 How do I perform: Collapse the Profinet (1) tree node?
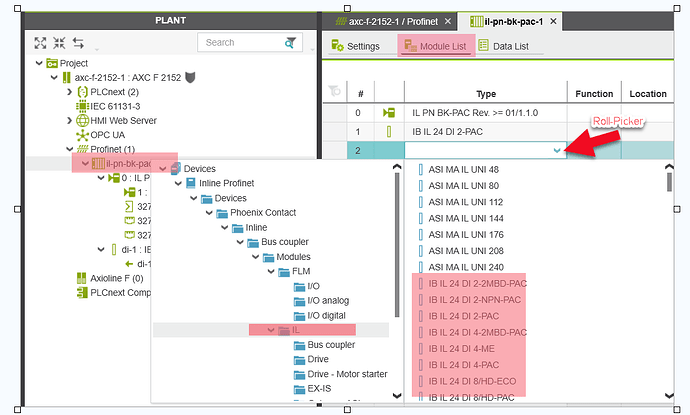pyautogui.click(x=69, y=149)
